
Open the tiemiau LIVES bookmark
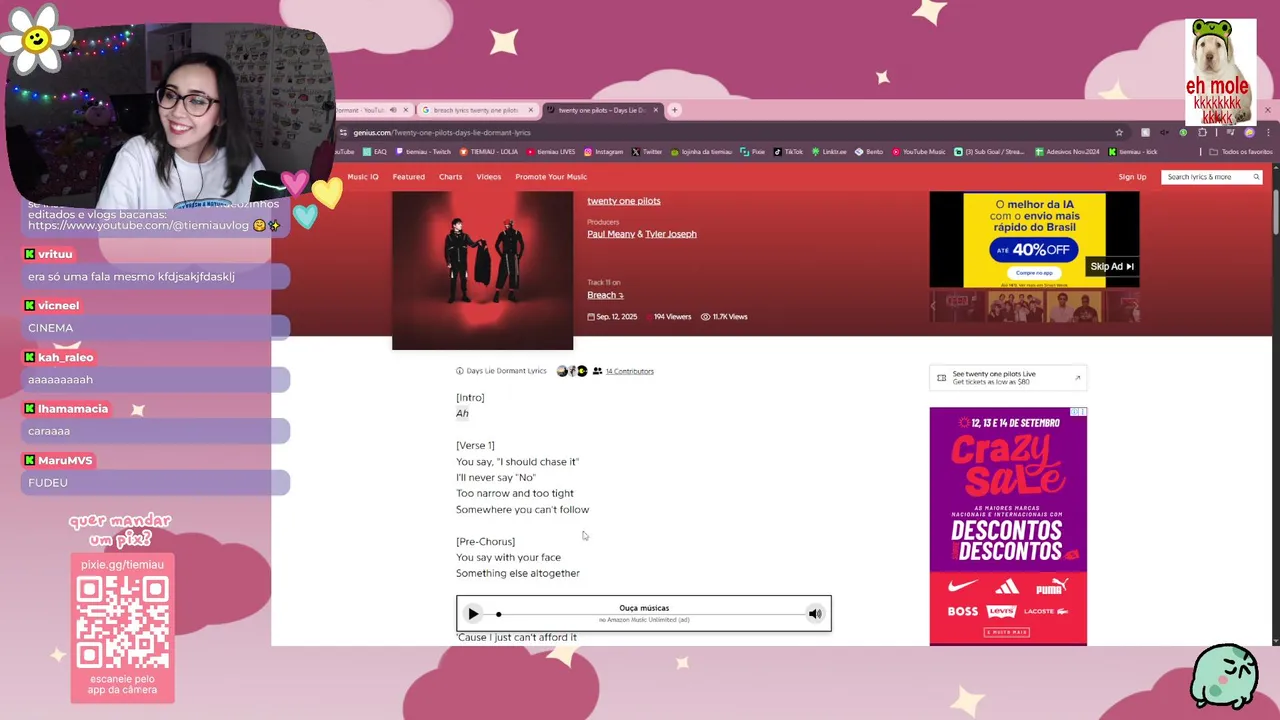point(551,152)
